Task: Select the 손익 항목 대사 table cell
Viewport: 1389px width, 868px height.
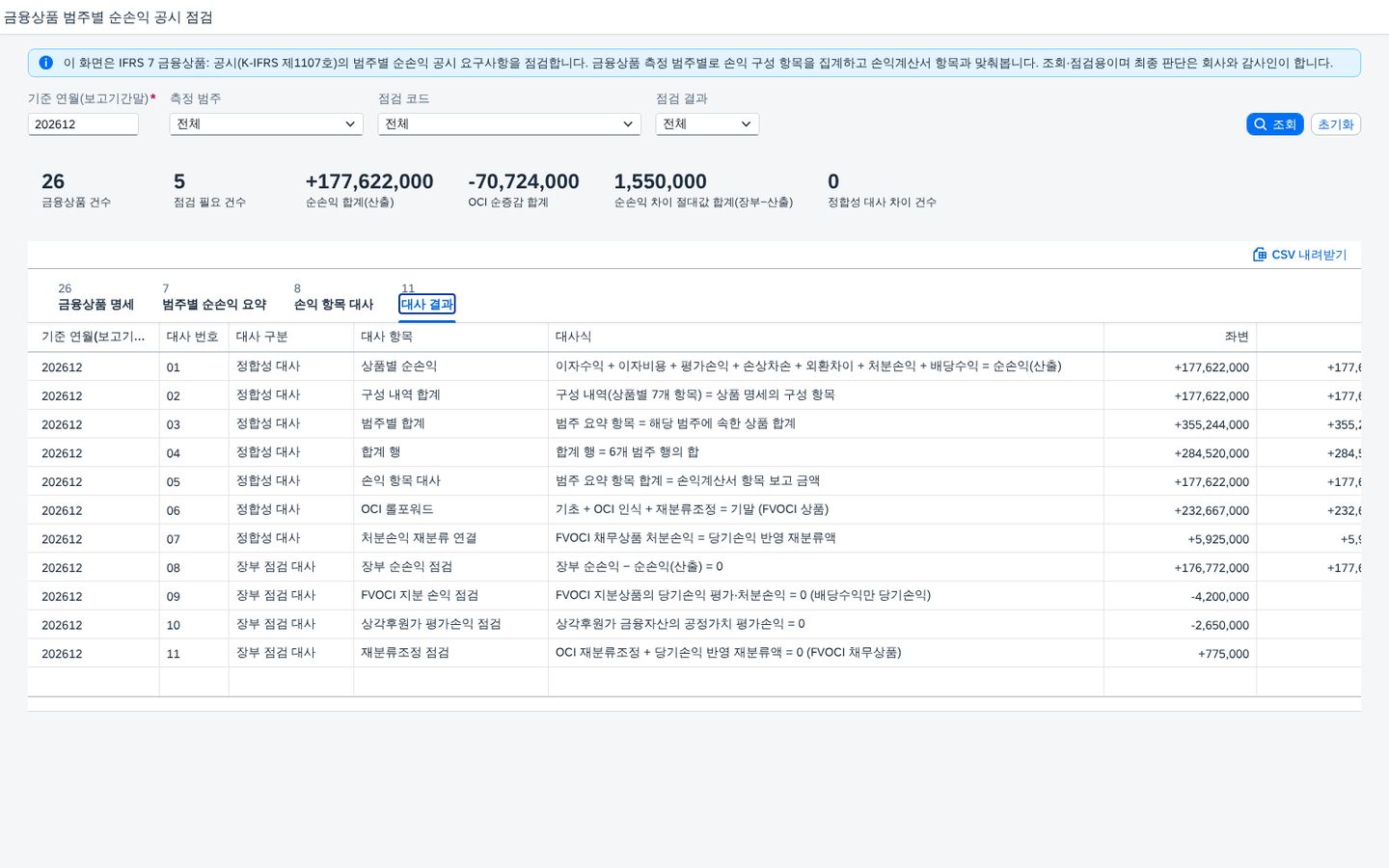Action: [450, 481]
